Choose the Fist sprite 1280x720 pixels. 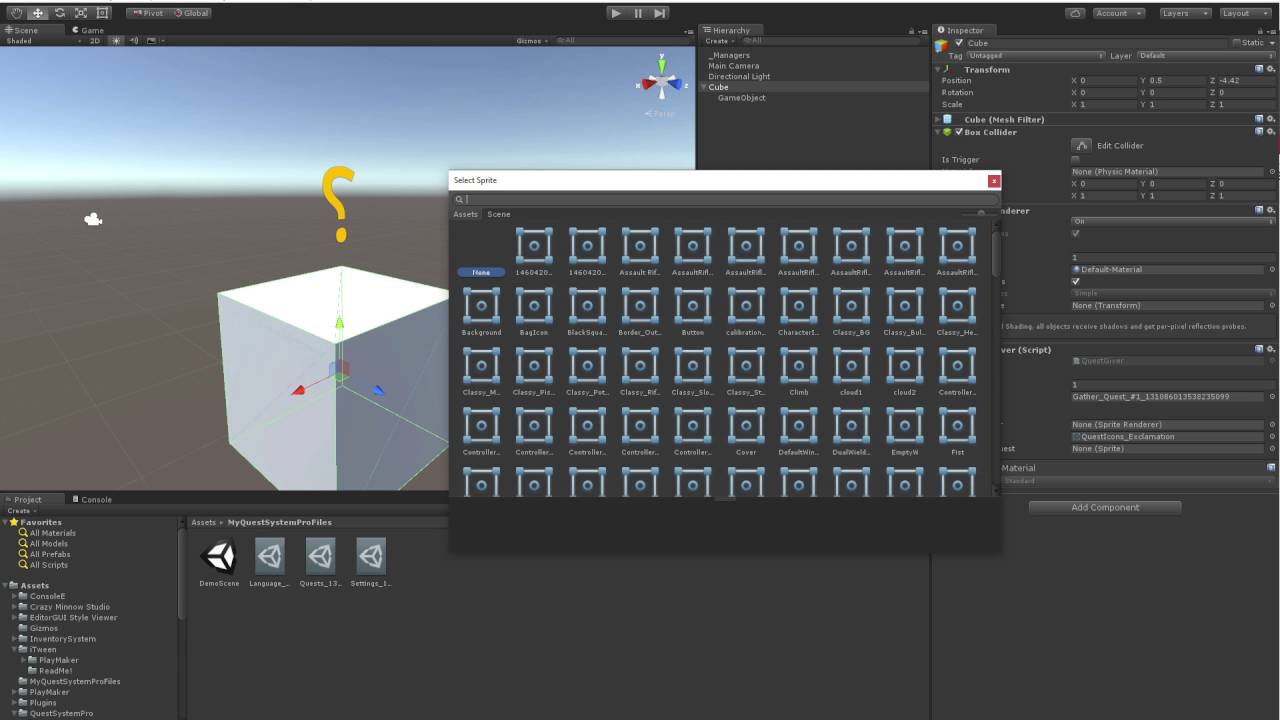coord(958,432)
